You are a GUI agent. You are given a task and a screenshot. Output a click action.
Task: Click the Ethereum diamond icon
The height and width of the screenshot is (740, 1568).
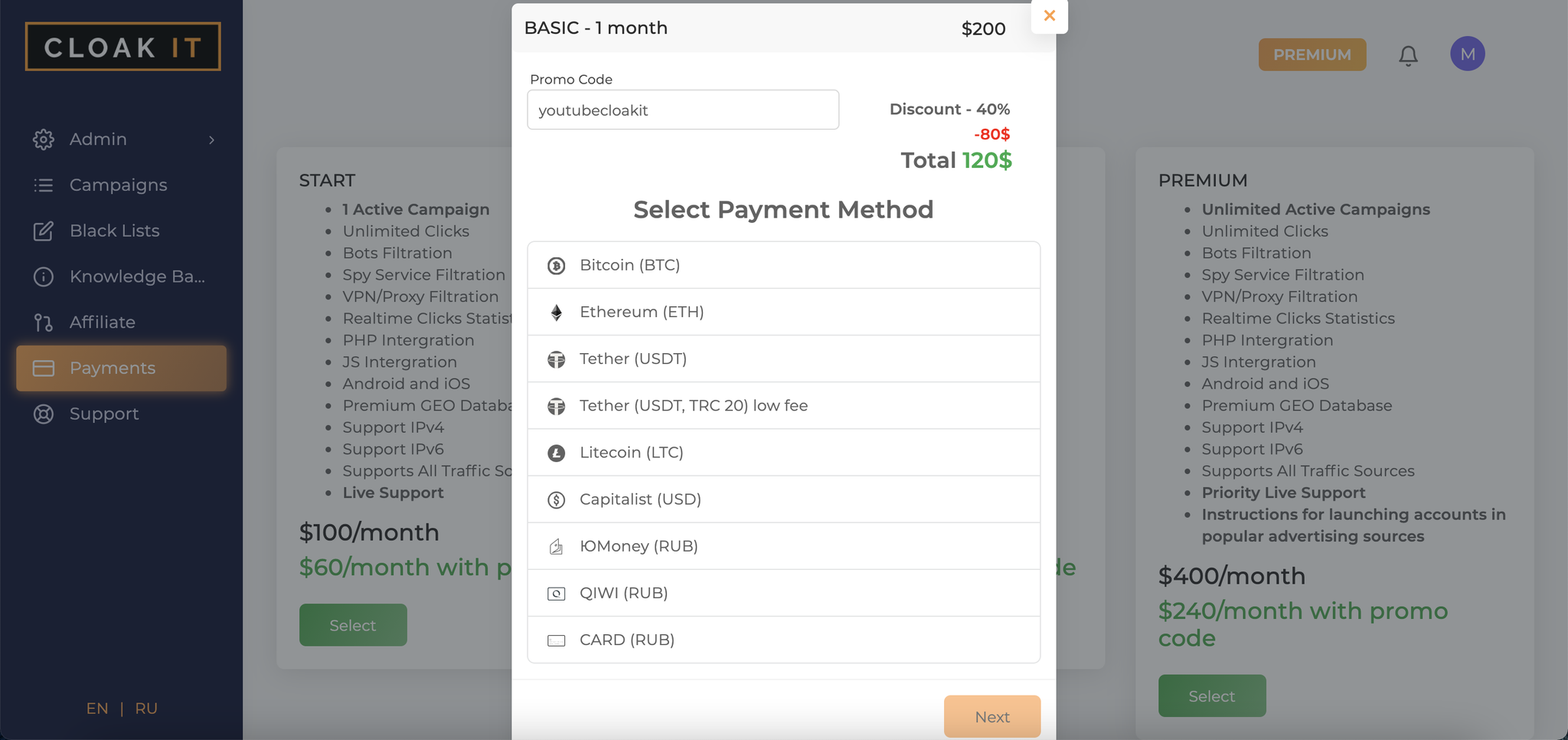557,313
